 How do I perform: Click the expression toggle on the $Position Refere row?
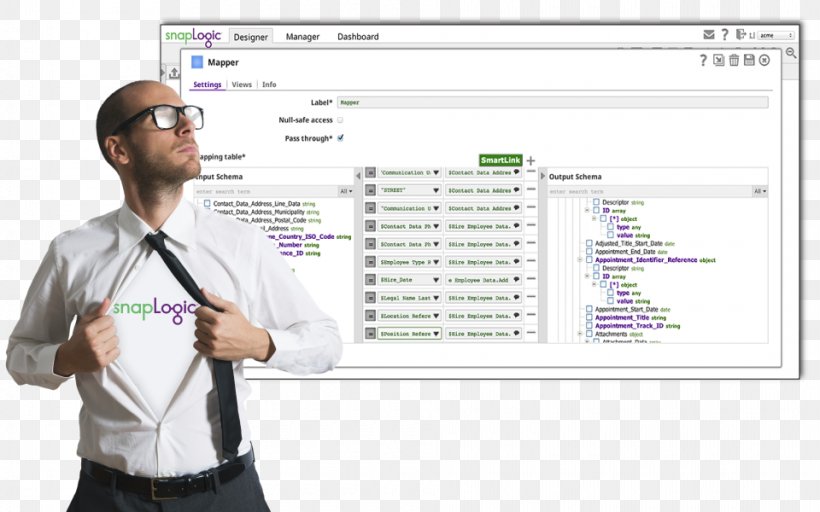coord(370,334)
